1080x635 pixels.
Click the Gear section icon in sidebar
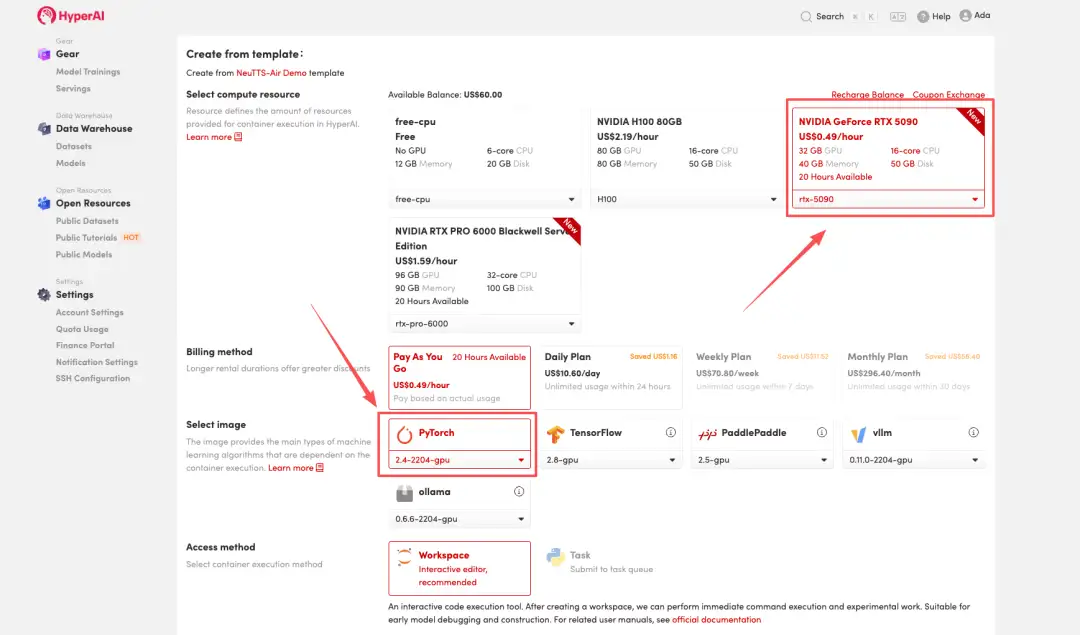click(44, 54)
